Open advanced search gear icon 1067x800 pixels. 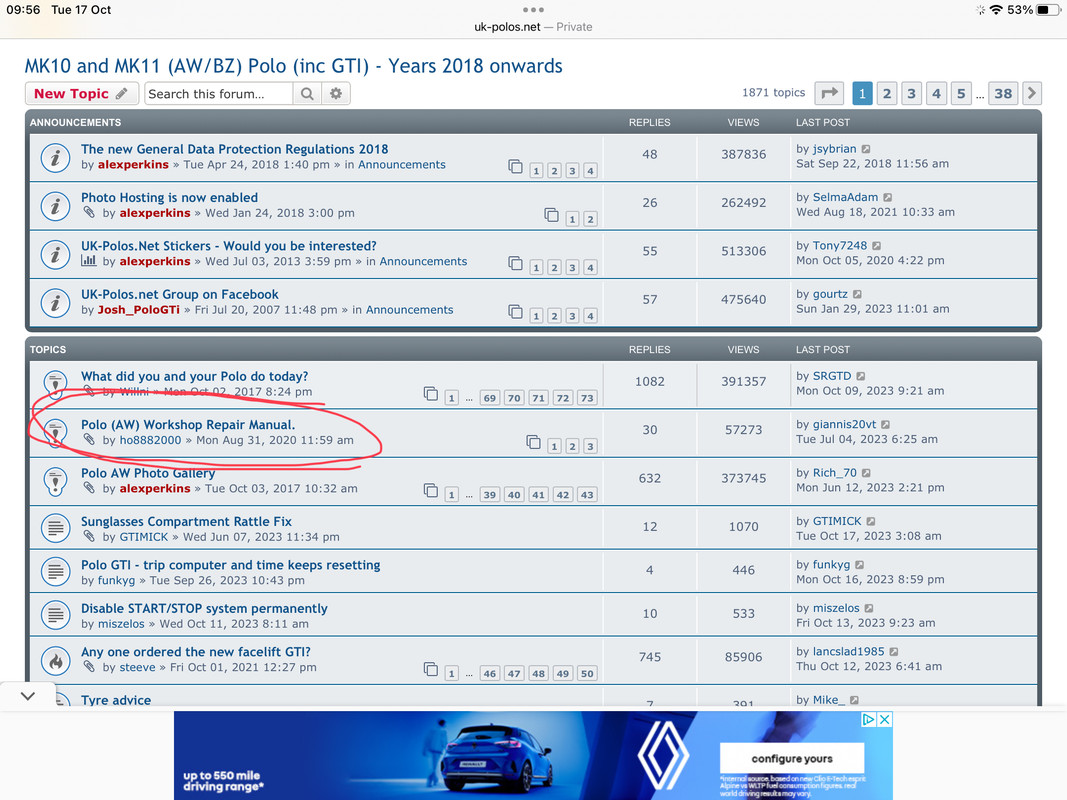pos(336,94)
